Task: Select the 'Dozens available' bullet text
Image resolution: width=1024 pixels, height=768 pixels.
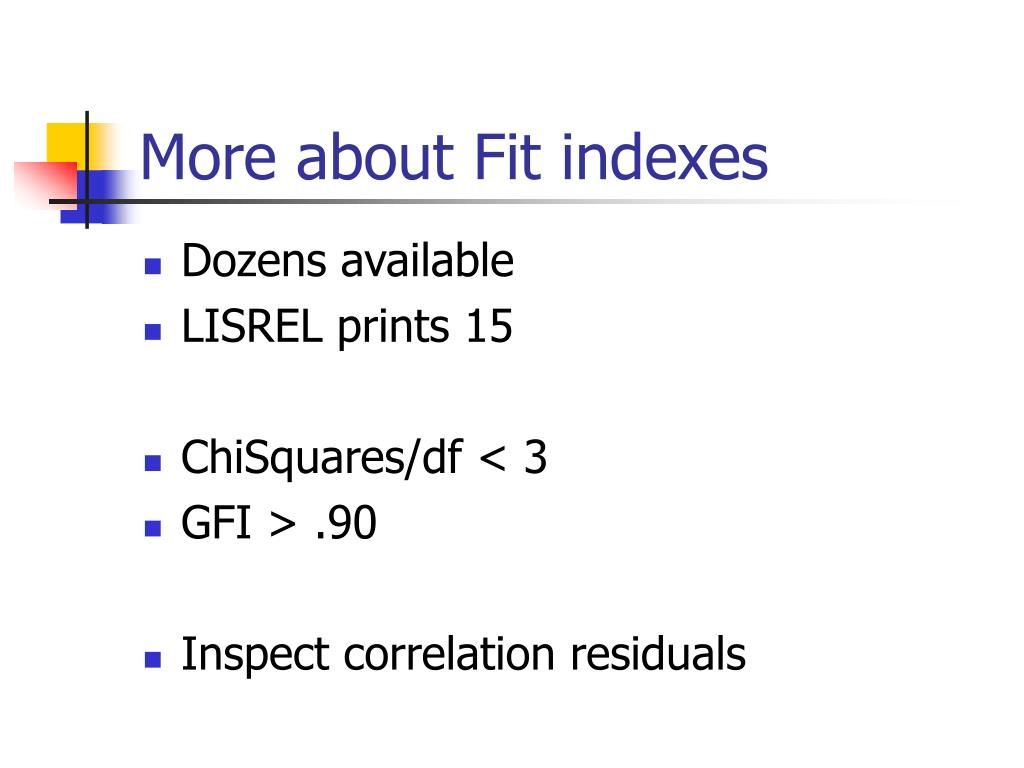Action: [x=347, y=261]
